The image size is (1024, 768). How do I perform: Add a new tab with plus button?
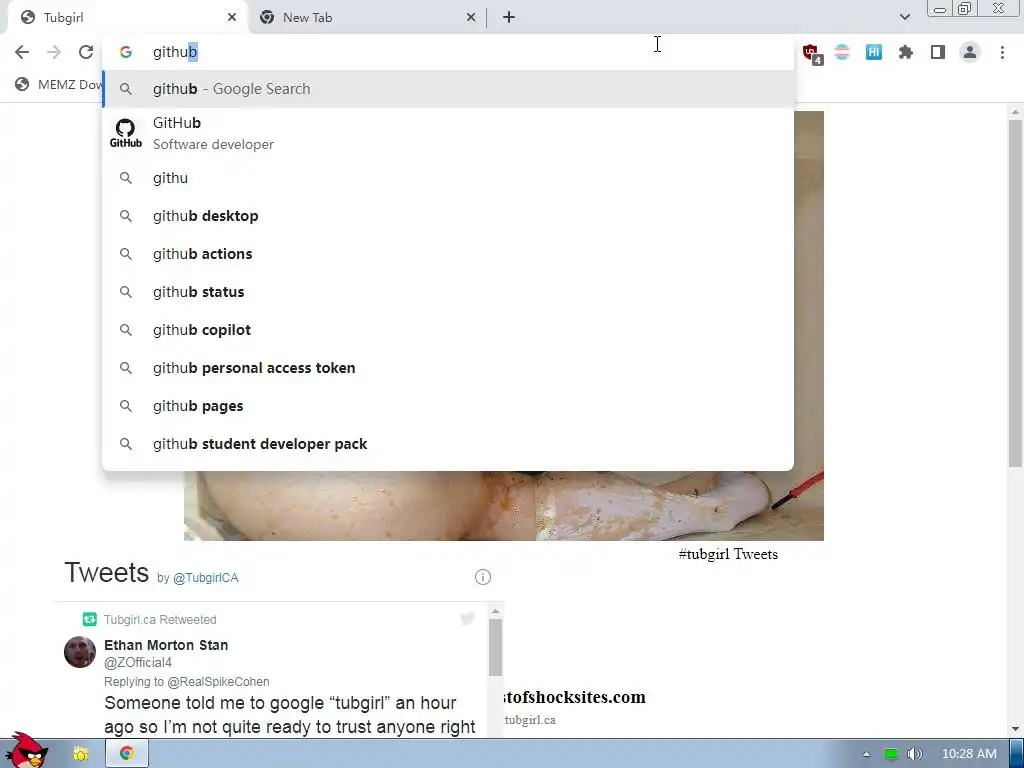tap(509, 18)
